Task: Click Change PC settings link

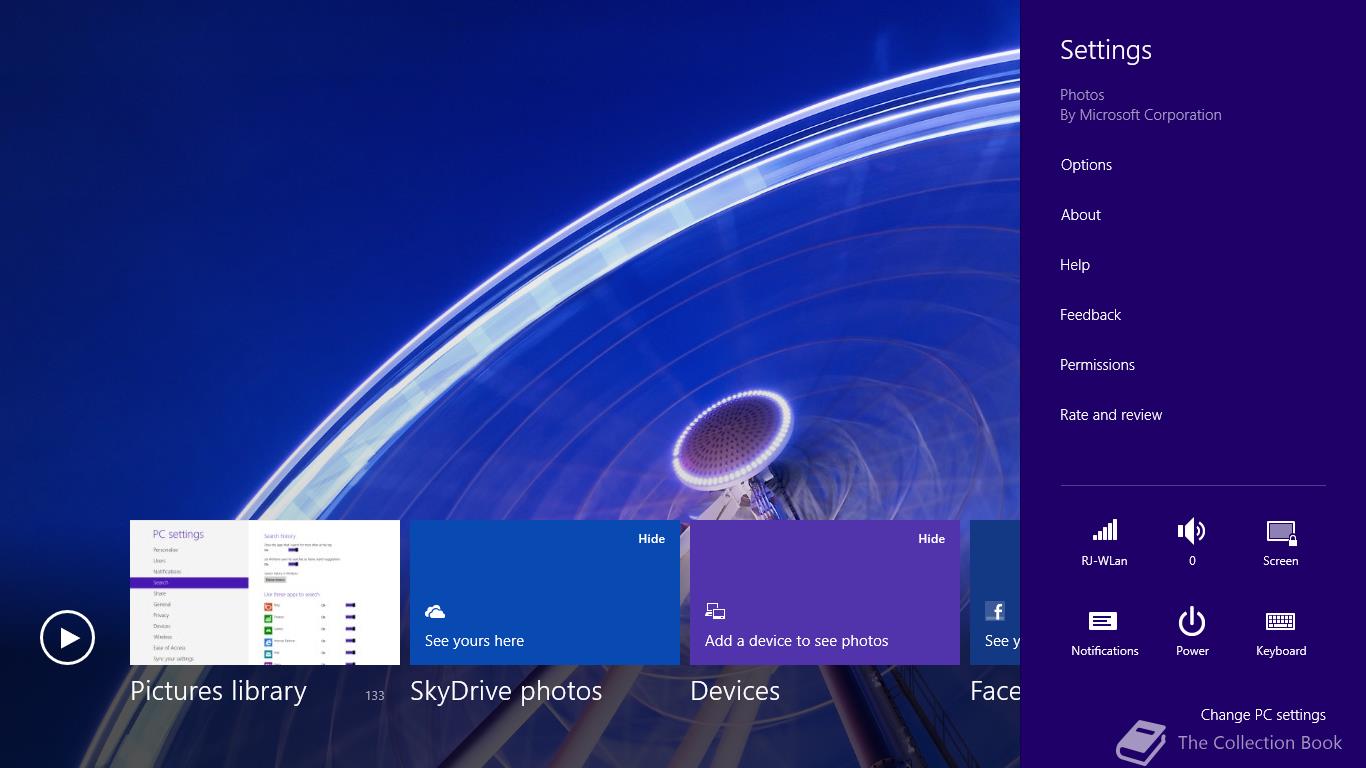Action: (x=1263, y=715)
